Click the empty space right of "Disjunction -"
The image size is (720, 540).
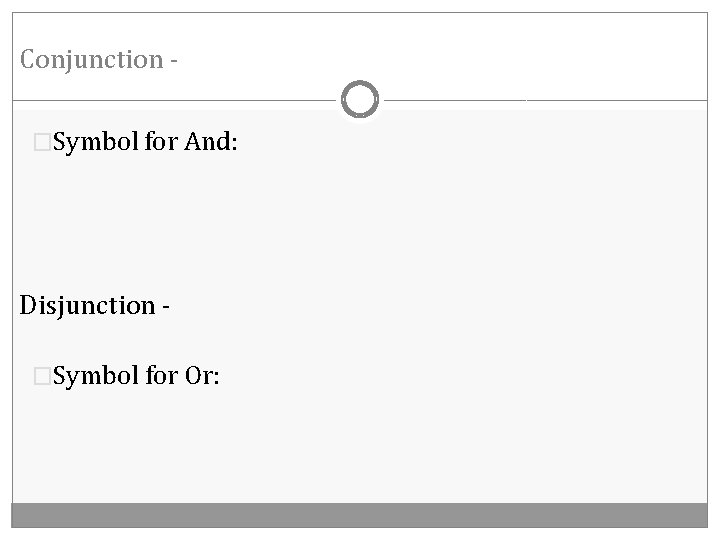pyautogui.click(x=450, y=304)
